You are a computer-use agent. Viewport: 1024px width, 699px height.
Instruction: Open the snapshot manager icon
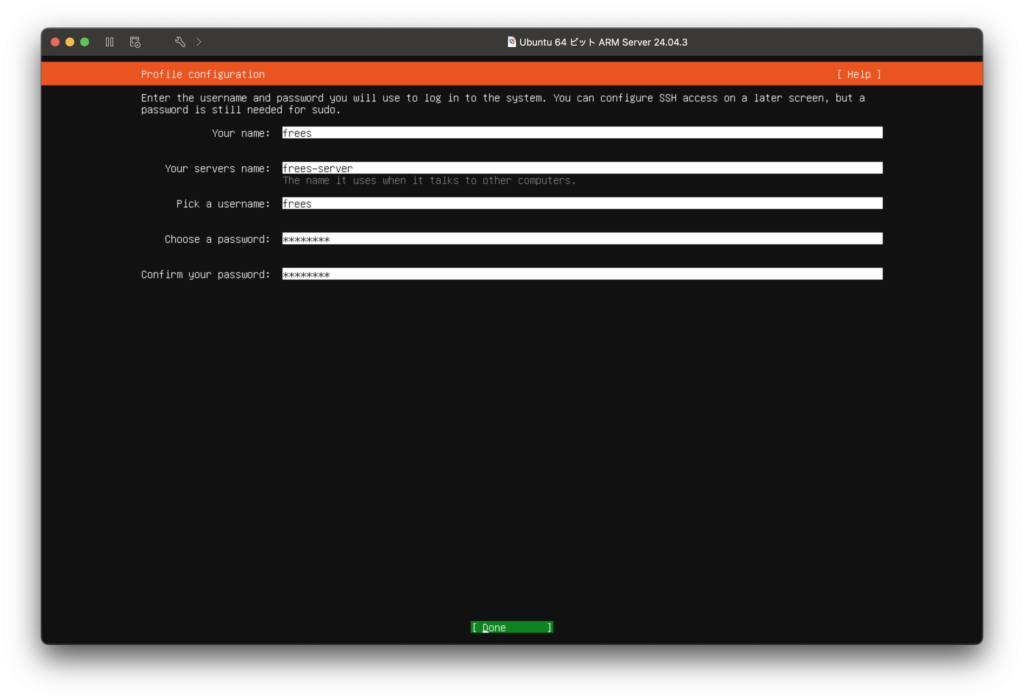[135, 42]
